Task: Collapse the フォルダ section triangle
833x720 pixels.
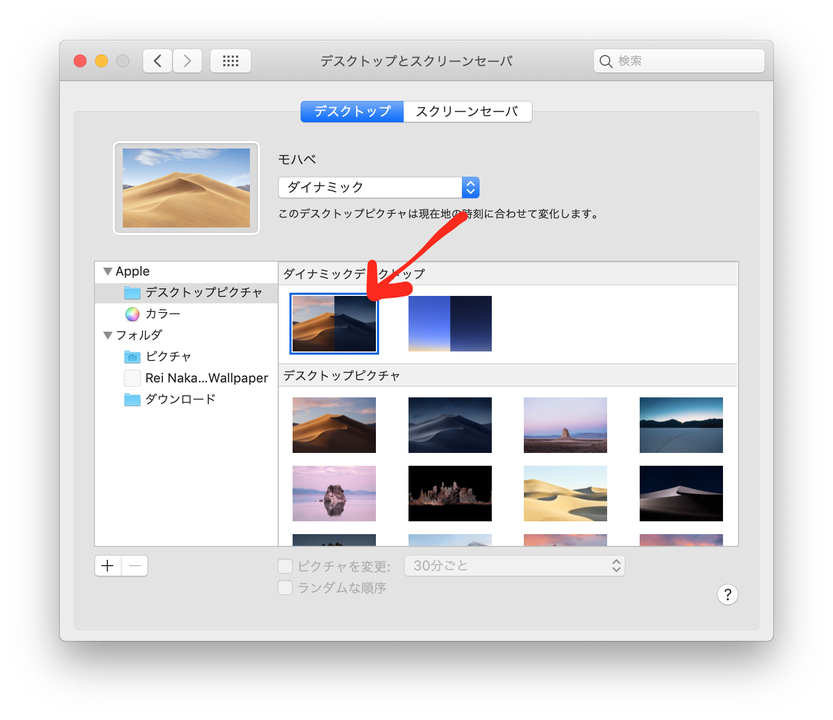Action: (x=108, y=335)
